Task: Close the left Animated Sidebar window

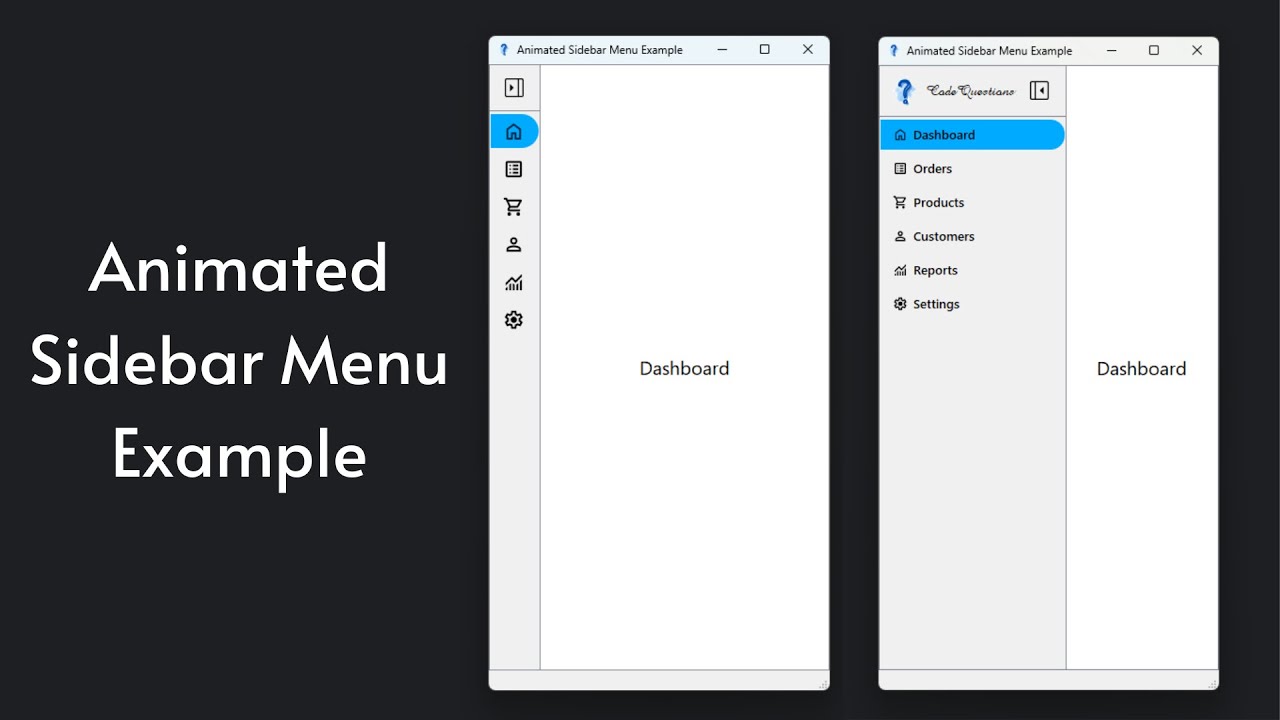Action: coord(808,50)
